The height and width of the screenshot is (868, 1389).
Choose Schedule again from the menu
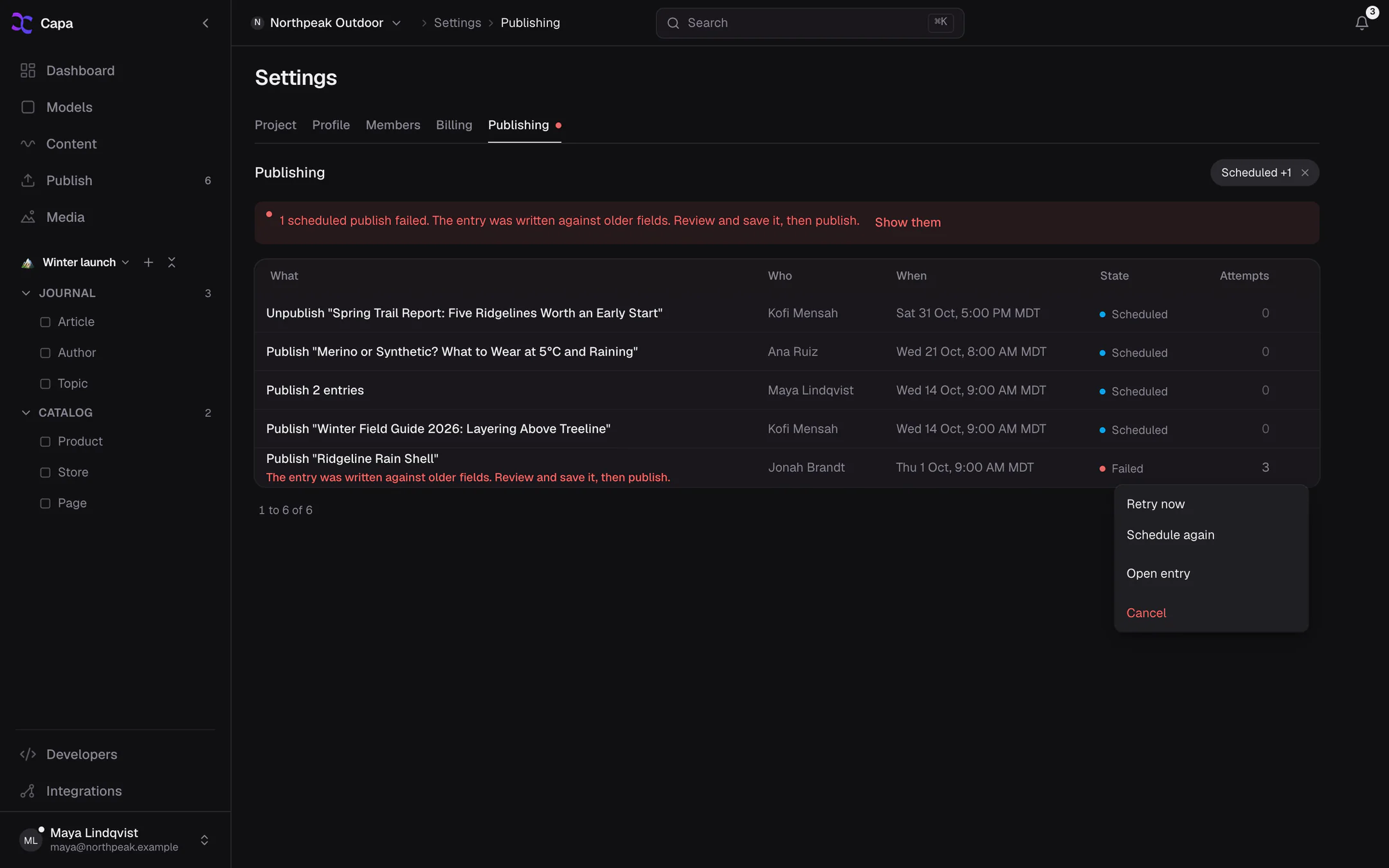(x=1211, y=535)
